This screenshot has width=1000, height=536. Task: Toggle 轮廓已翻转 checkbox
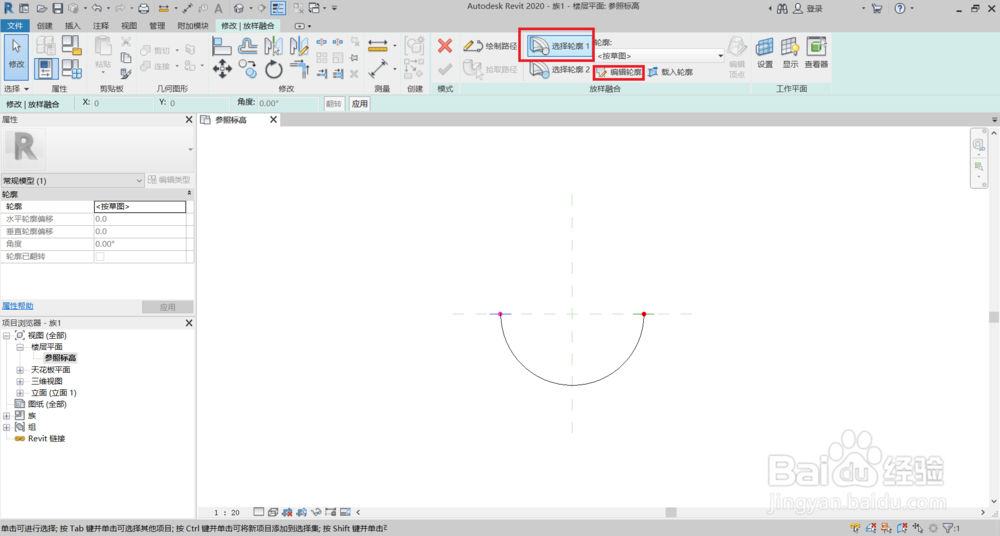point(99,257)
